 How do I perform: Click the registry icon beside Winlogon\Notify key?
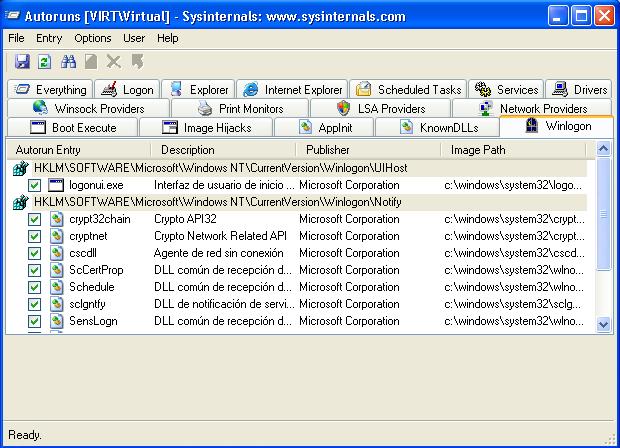(x=21, y=202)
